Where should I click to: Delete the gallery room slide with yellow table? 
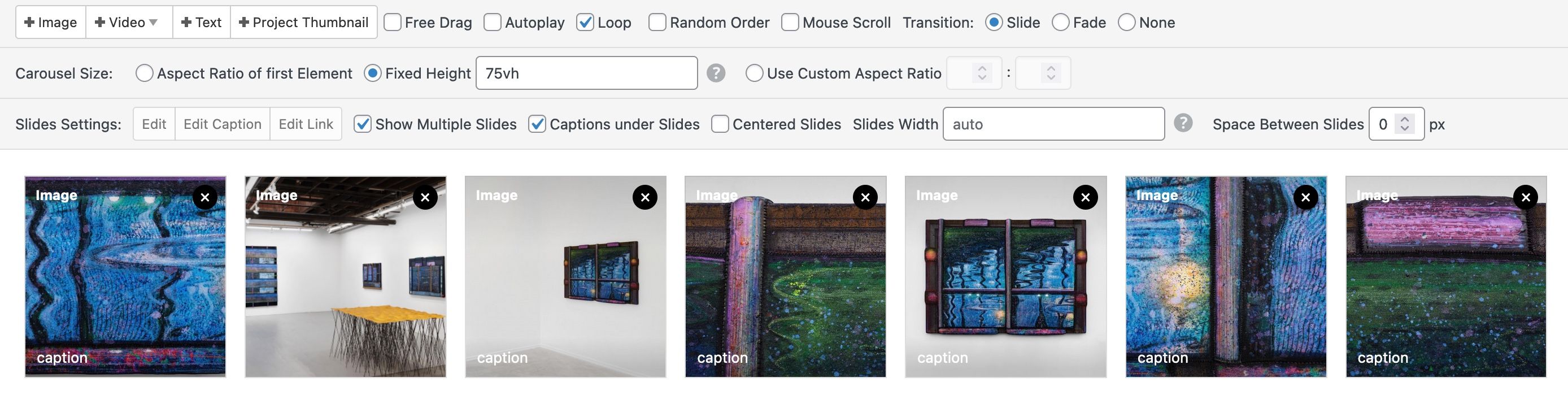pyautogui.click(x=425, y=197)
